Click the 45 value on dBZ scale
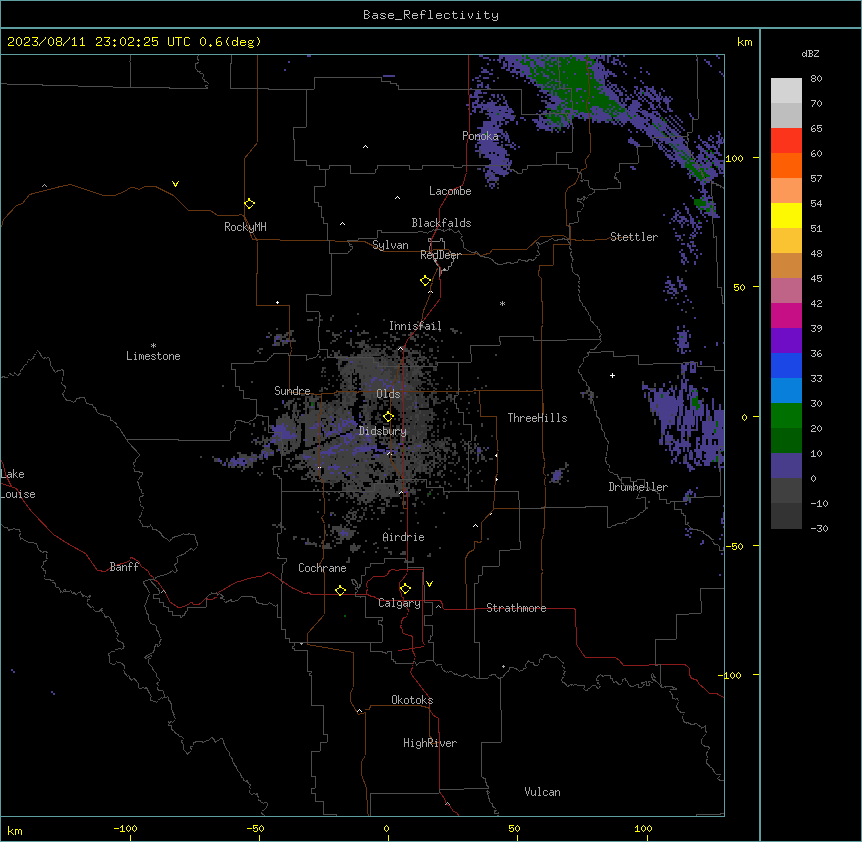 [816, 279]
